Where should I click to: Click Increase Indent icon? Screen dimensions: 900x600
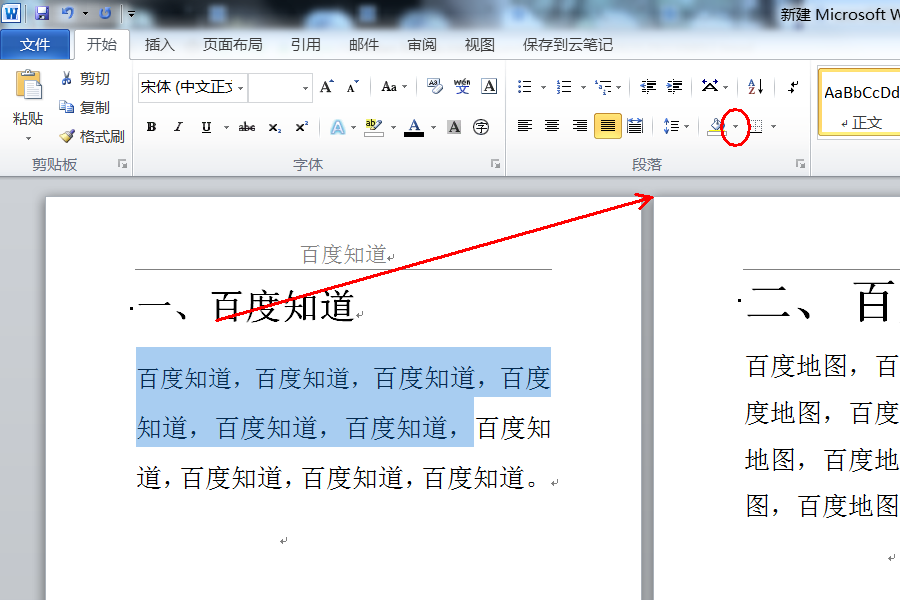pos(674,87)
